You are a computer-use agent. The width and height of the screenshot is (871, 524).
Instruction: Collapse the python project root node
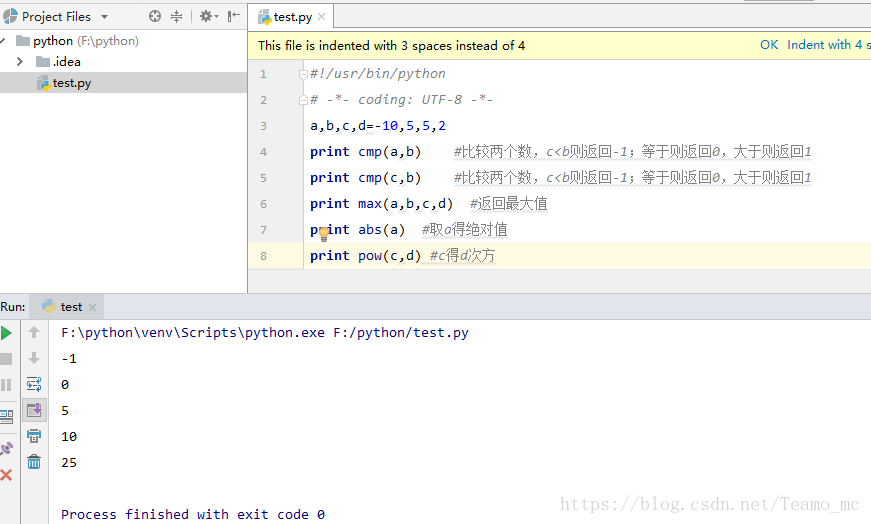point(3,41)
